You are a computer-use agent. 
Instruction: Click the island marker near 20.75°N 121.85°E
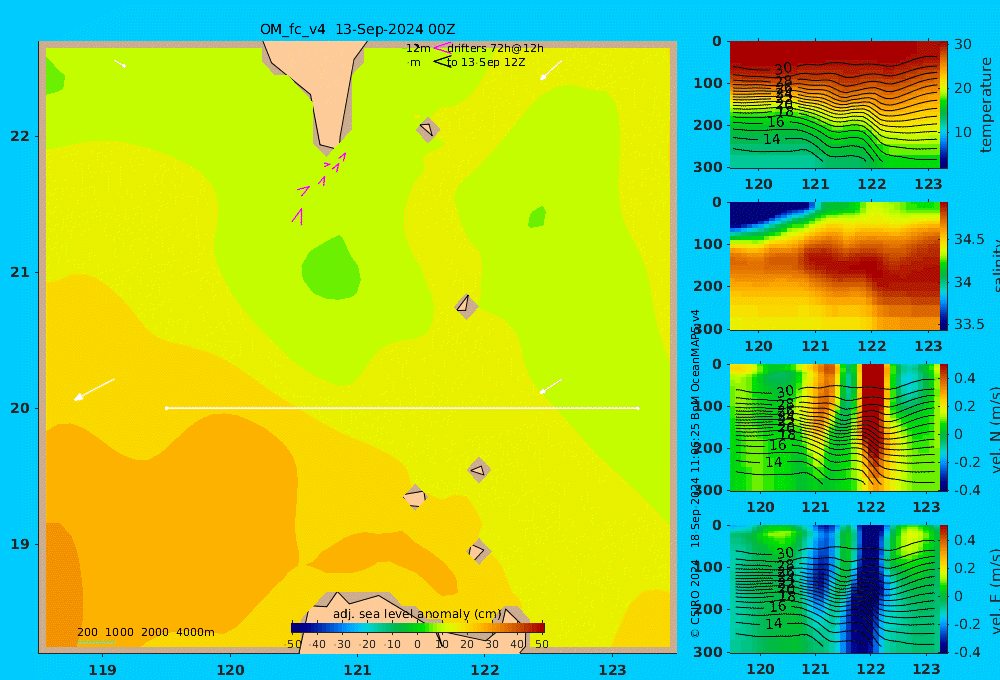tap(466, 306)
